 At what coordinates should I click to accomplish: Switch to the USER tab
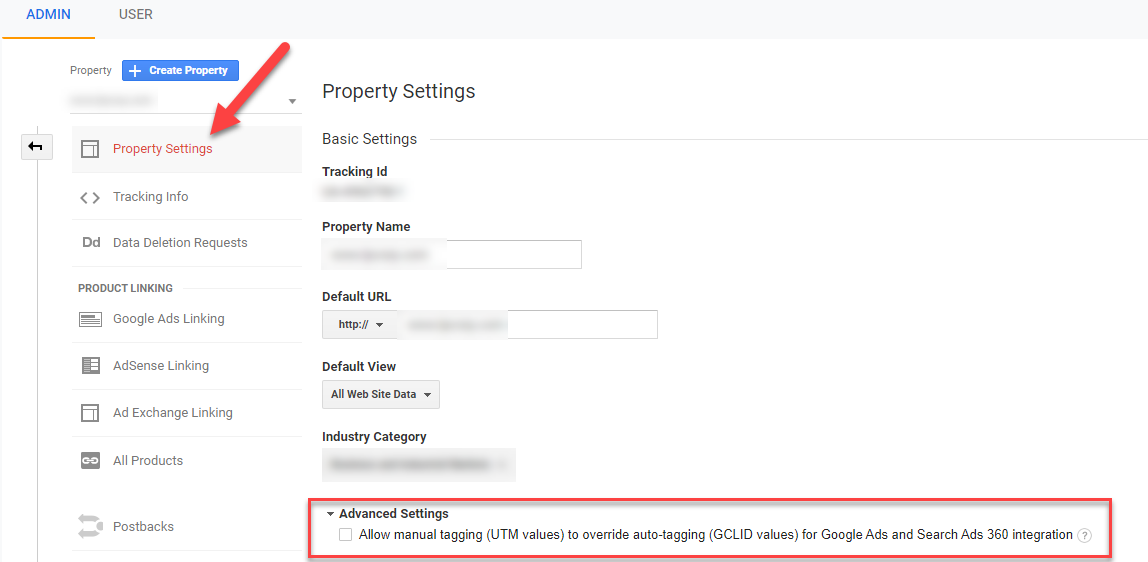tap(136, 15)
